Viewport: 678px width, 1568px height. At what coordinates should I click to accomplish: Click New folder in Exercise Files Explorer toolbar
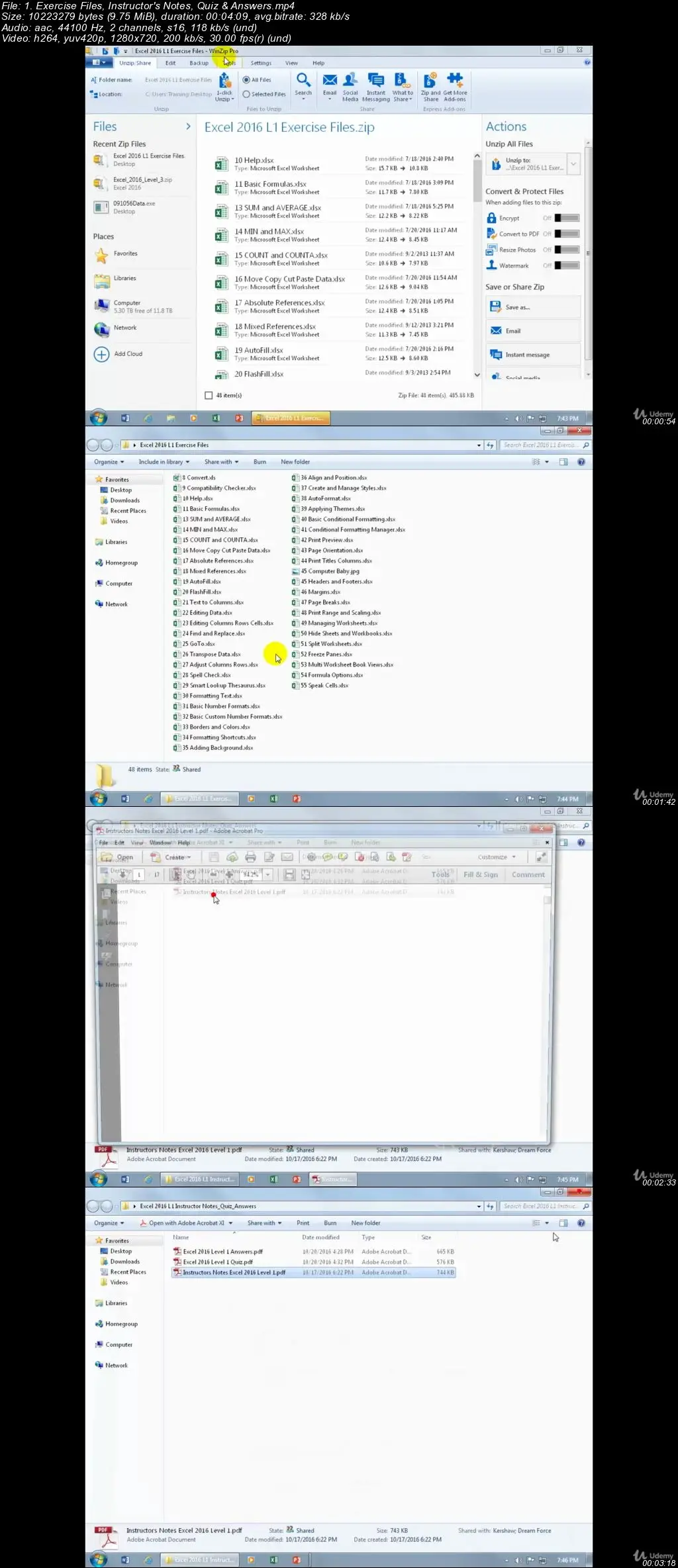pyautogui.click(x=295, y=462)
